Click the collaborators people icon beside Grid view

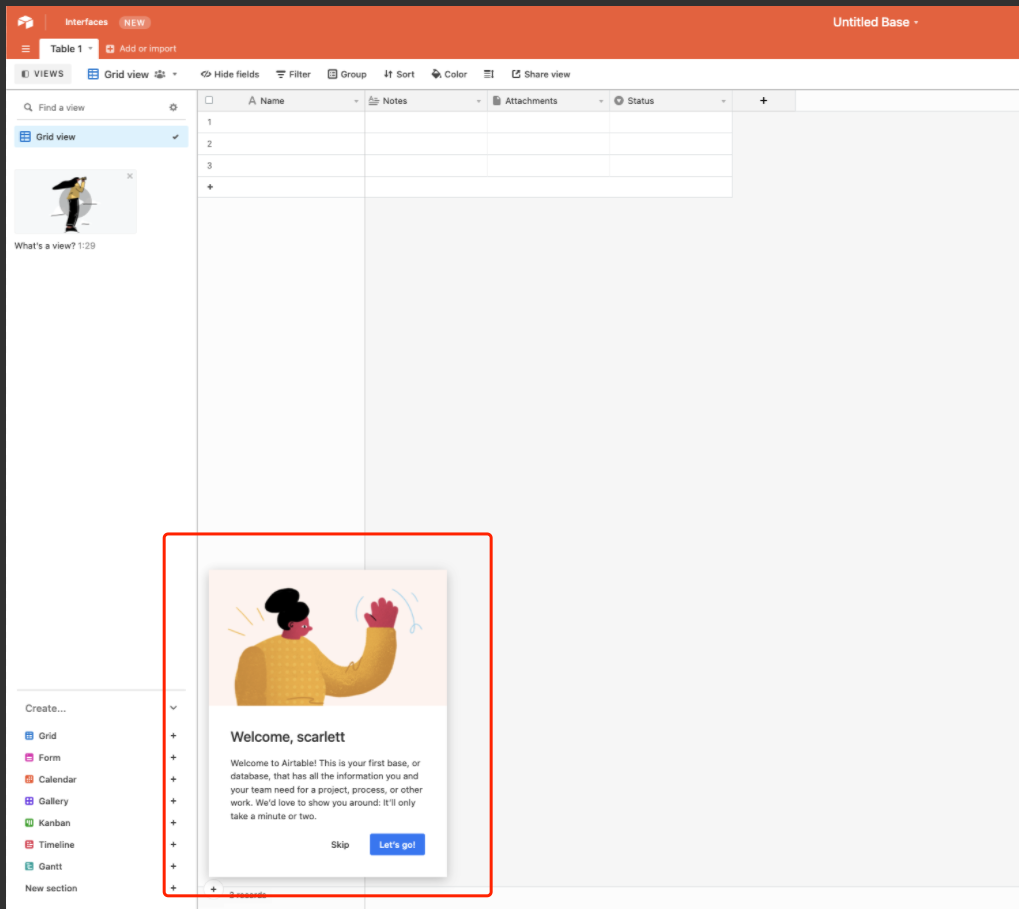160,74
